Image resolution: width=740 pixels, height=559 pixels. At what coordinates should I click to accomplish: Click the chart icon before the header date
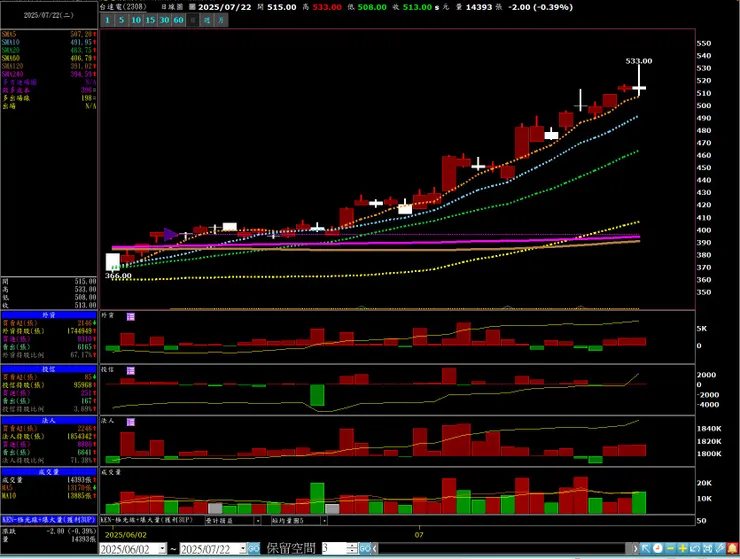[x=192, y=7]
